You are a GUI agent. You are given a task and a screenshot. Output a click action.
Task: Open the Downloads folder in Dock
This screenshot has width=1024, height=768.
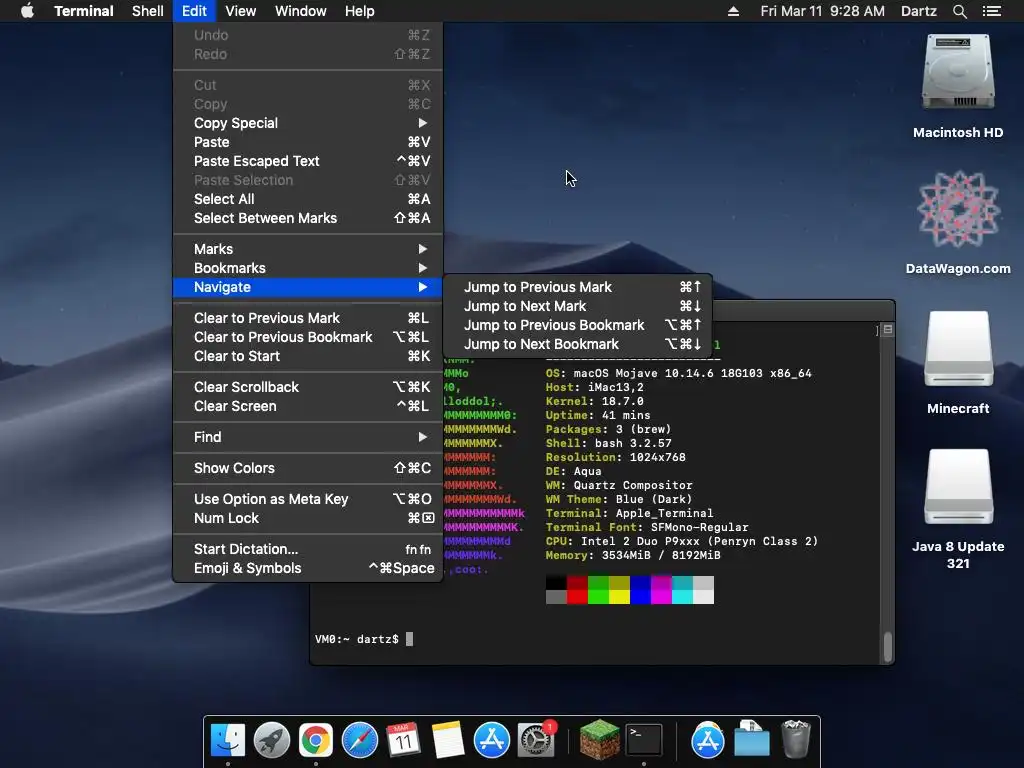click(x=752, y=739)
